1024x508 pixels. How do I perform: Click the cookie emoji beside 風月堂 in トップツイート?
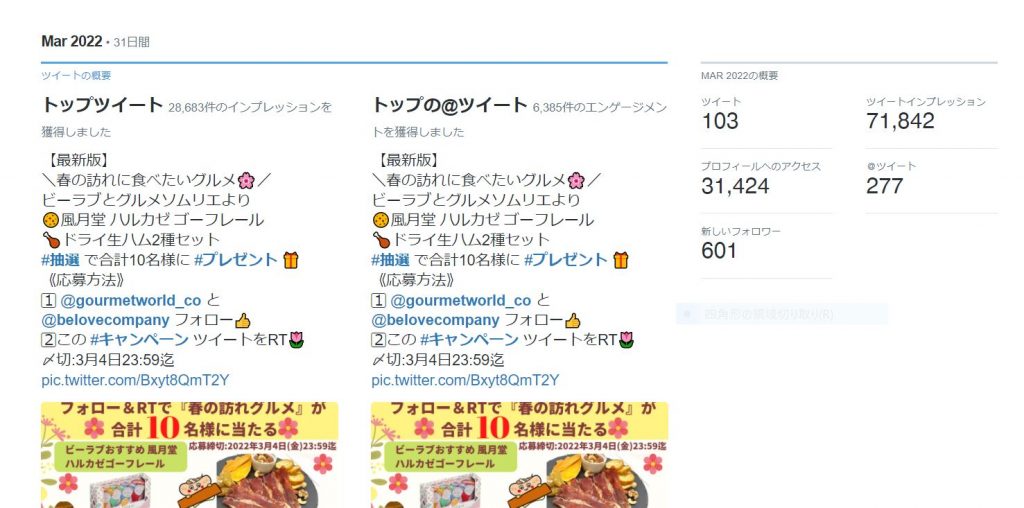(x=50, y=220)
